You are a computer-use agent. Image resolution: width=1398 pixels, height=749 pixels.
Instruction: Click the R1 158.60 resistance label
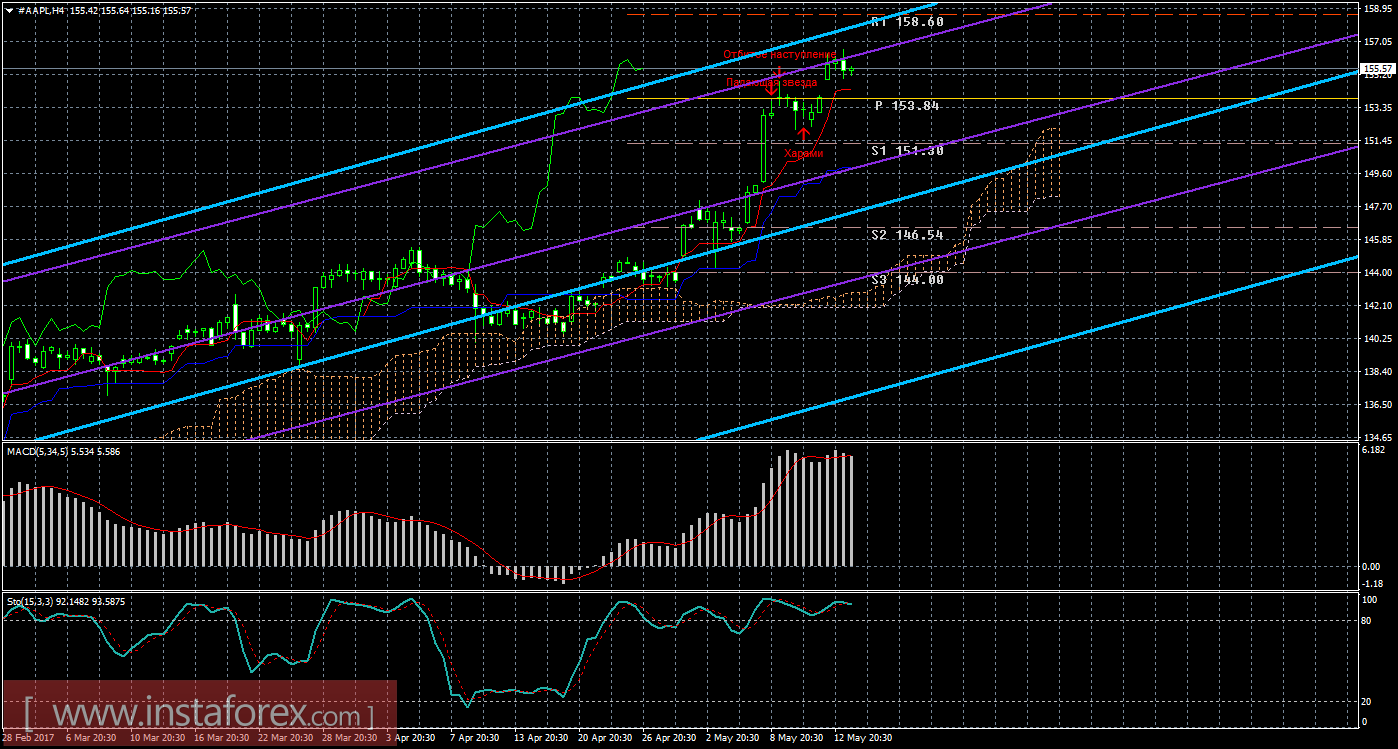pos(907,21)
